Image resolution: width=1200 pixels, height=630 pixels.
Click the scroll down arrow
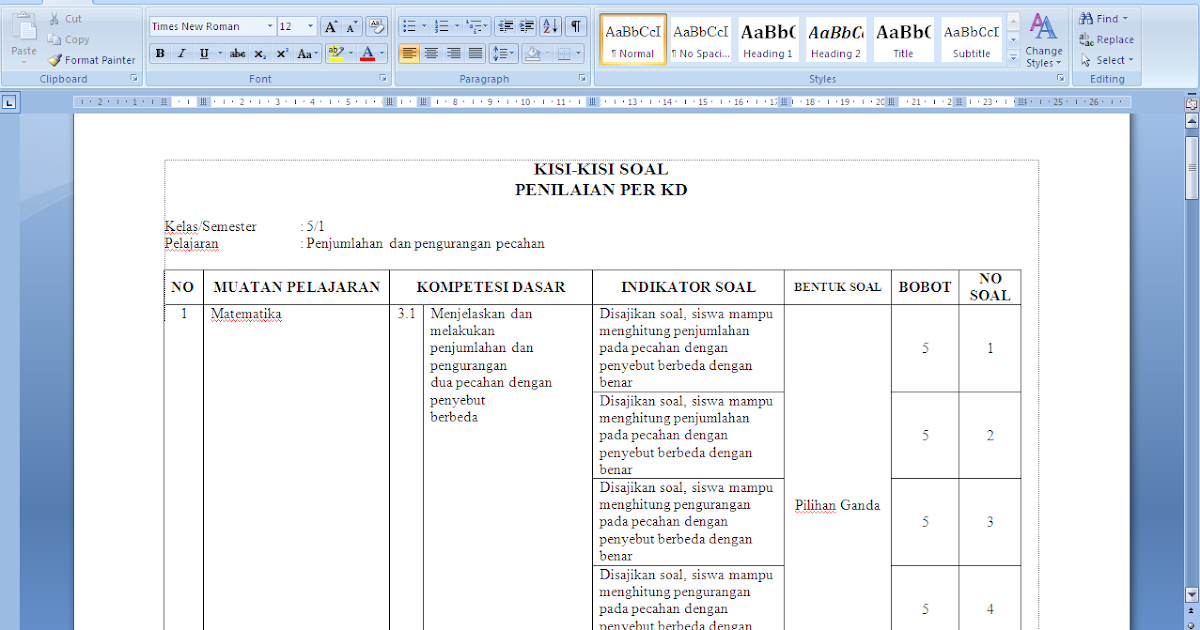1191,595
